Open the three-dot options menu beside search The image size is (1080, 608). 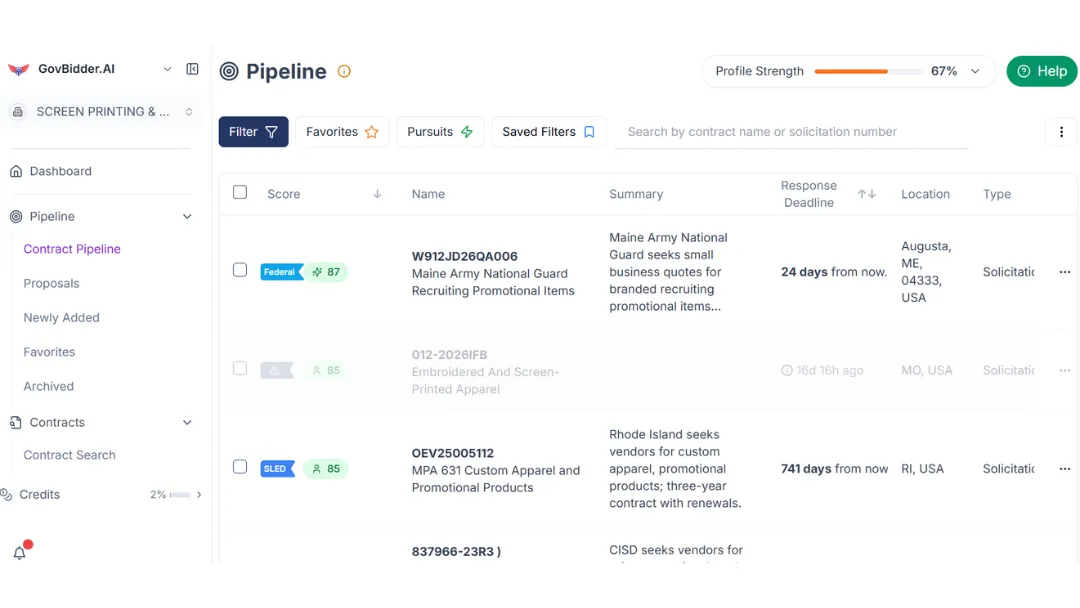1060,132
